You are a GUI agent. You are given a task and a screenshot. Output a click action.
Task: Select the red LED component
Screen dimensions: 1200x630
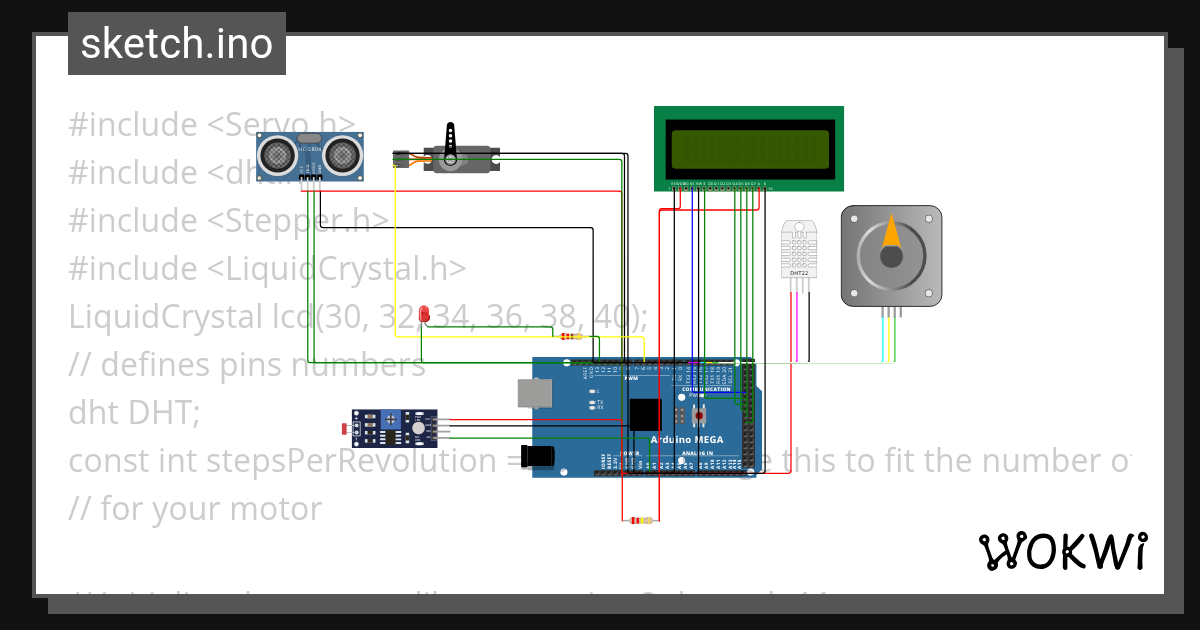pos(423,315)
